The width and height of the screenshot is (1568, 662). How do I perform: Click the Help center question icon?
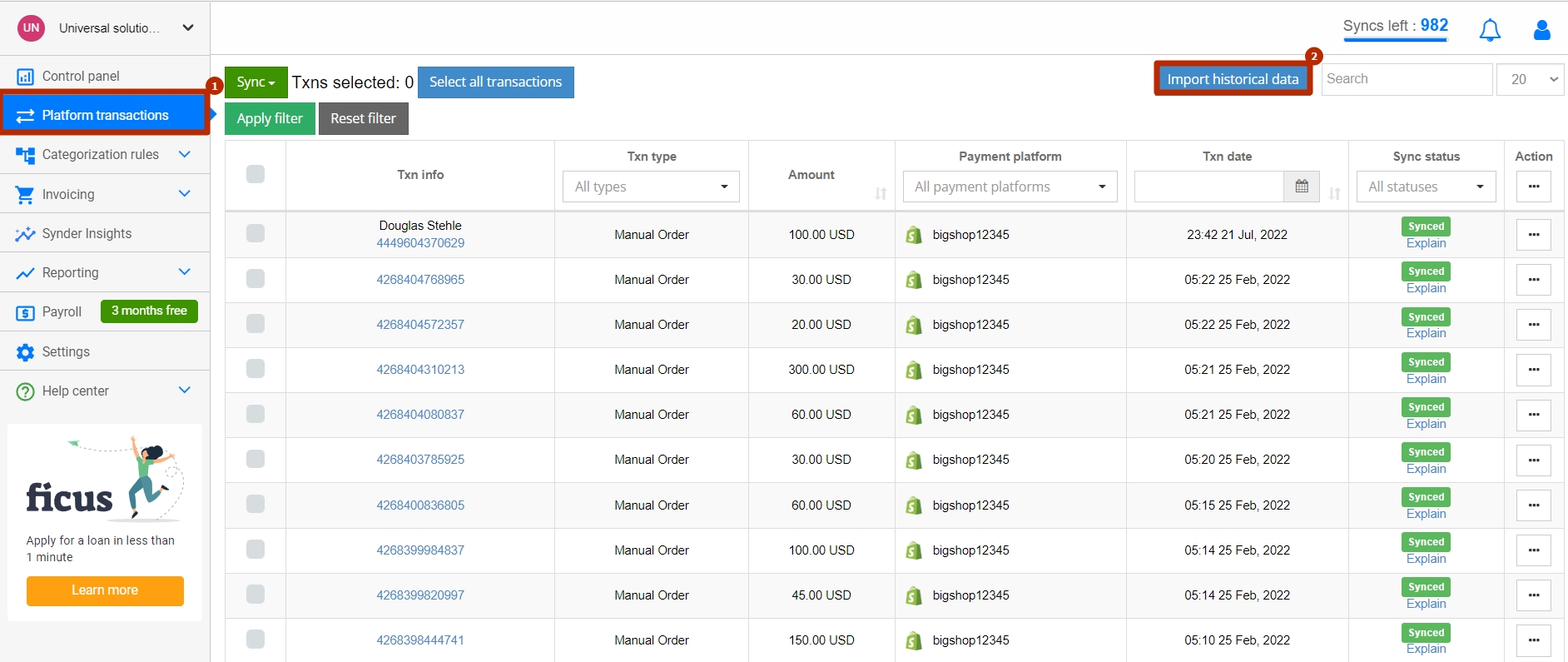(25, 391)
